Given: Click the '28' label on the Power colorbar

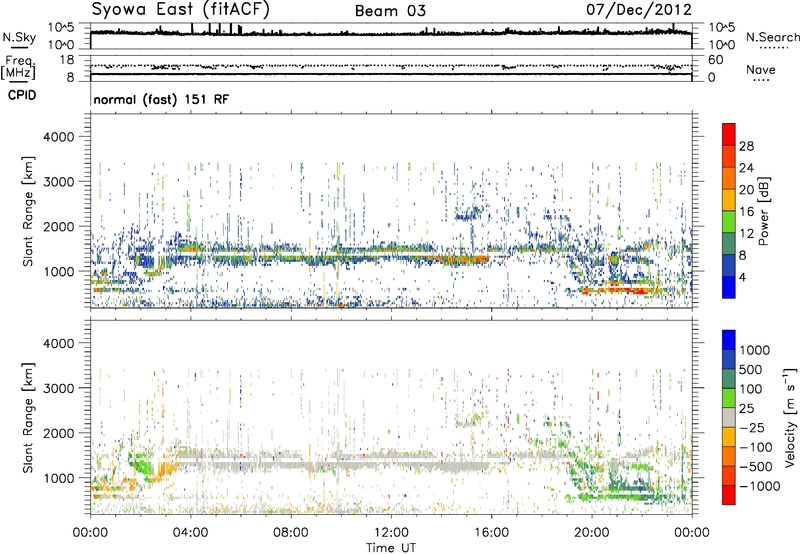Looking at the screenshot, I should [x=746, y=146].
